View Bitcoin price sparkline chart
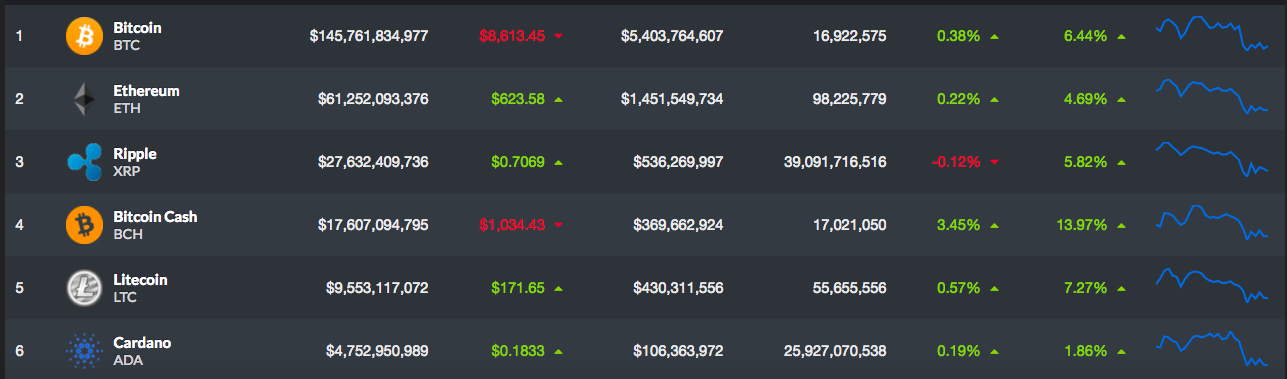This screenshot has width=1287, height=379. 1212,33
